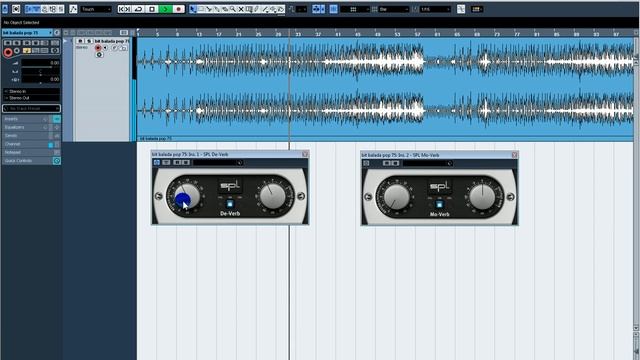
Task: Open Stereo Out output routing
Action: (x=31, y=98)
